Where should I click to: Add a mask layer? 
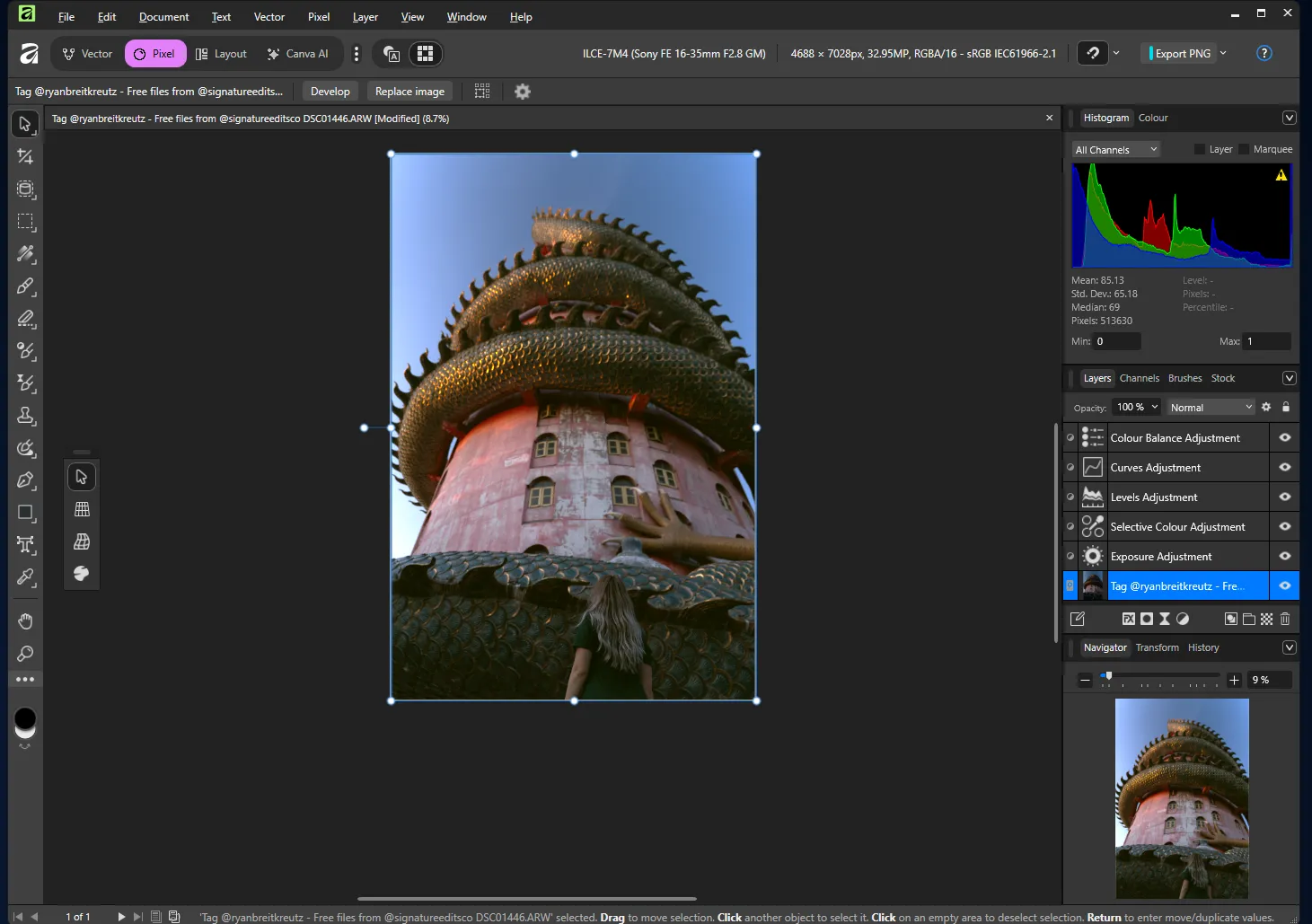(1146, 619)
